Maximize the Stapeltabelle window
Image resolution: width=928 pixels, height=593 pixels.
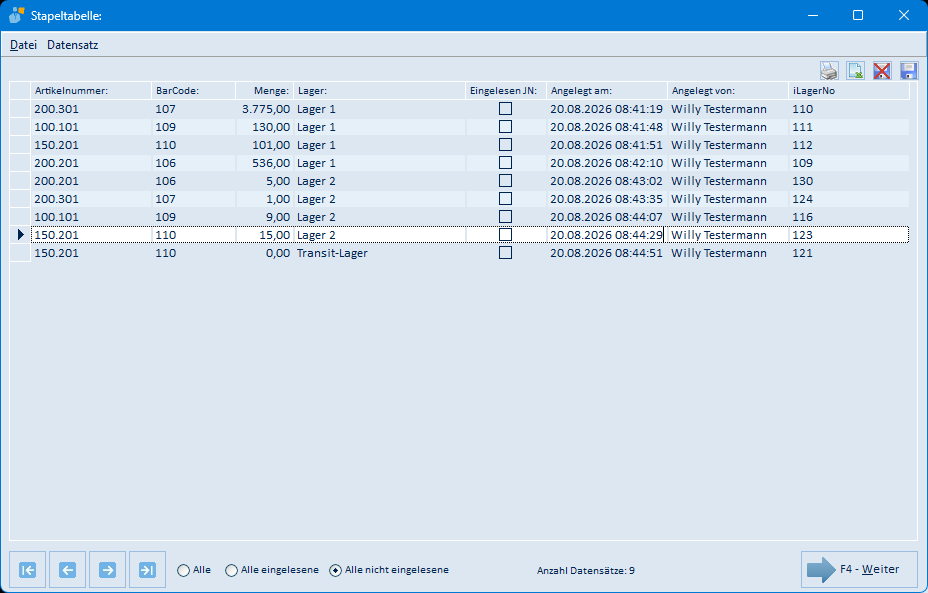coord(858,15)
